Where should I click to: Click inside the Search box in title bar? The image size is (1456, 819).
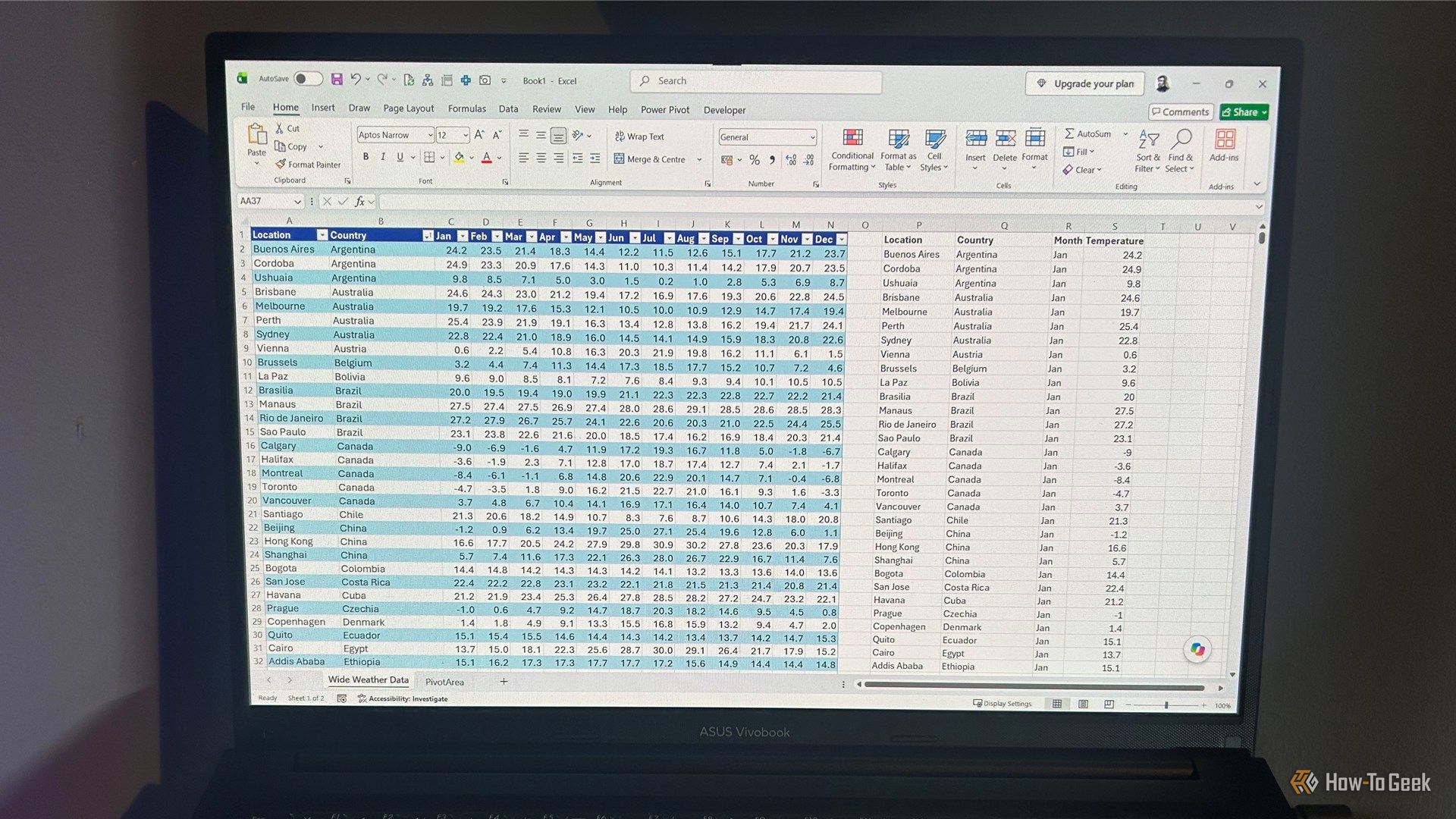[755, 81]
